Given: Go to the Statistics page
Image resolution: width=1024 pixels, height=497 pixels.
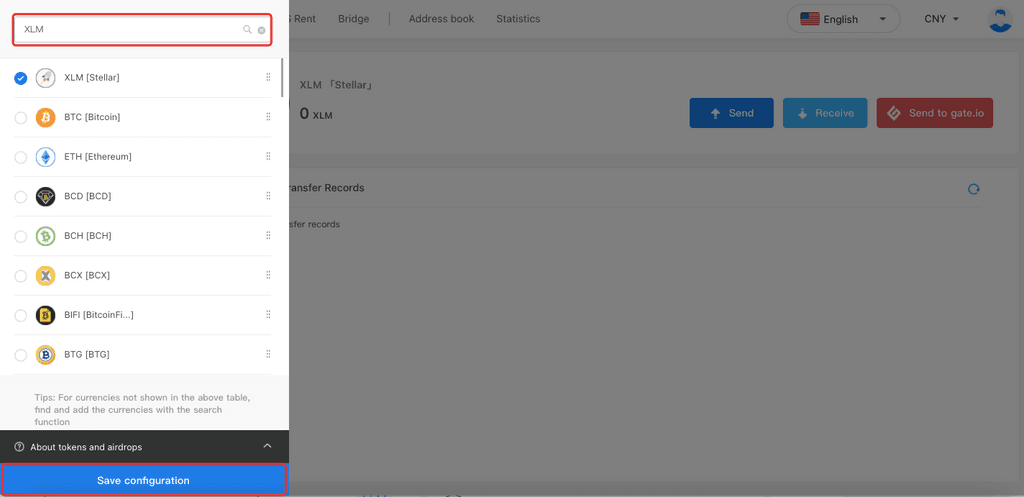Looking at the screenshot, I should click(x=518, y=19).
